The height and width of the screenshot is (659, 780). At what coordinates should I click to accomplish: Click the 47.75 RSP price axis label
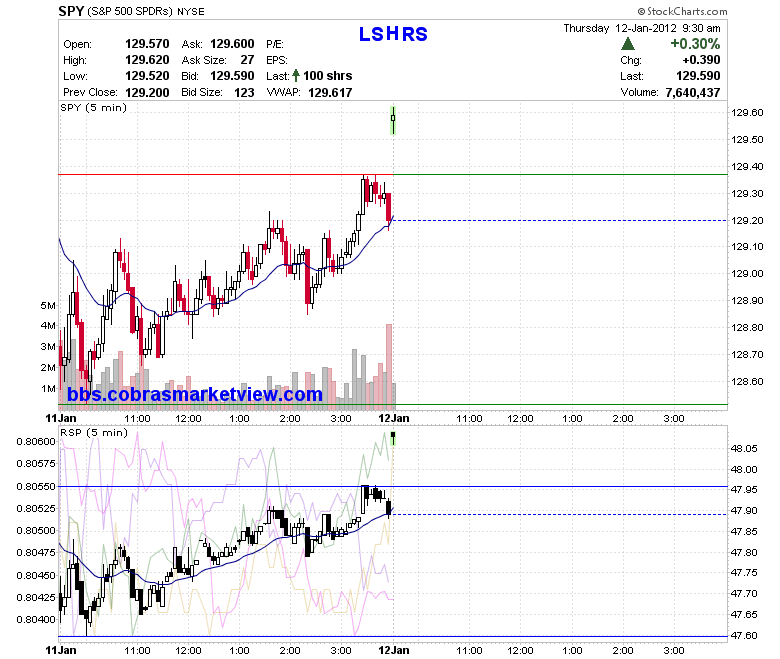pos(744,573)
